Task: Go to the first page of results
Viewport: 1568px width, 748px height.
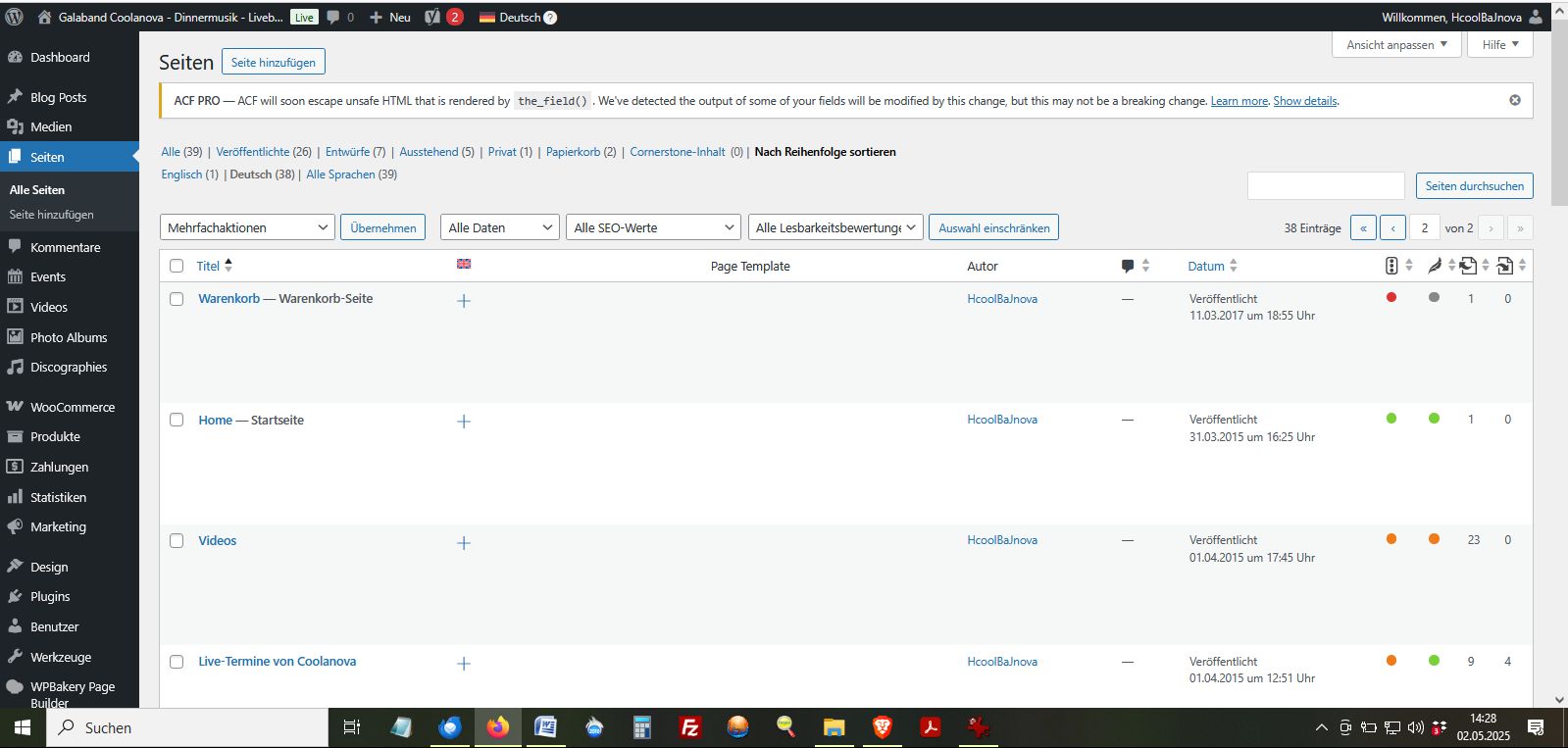Action: click(1363, 227)
